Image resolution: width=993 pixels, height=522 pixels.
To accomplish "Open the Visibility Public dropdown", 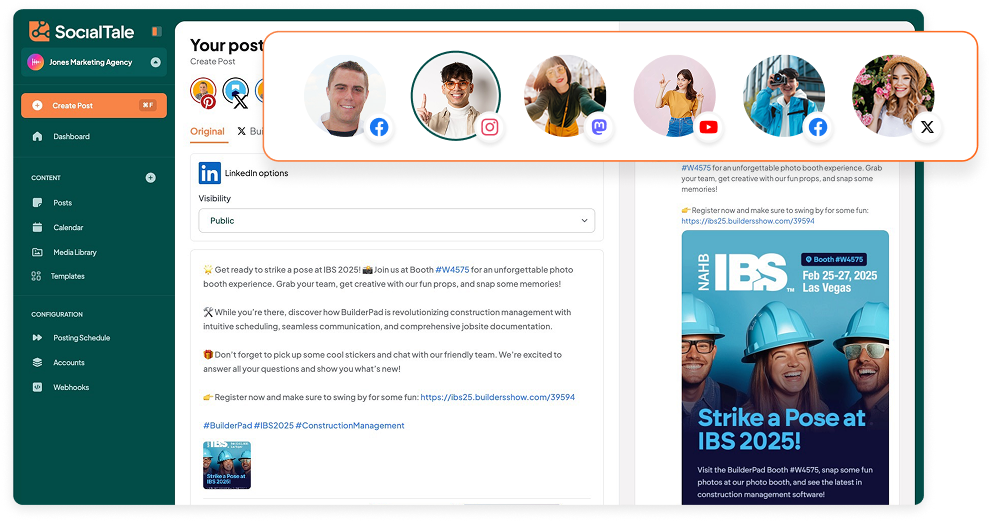I will (x=396, y=220).
